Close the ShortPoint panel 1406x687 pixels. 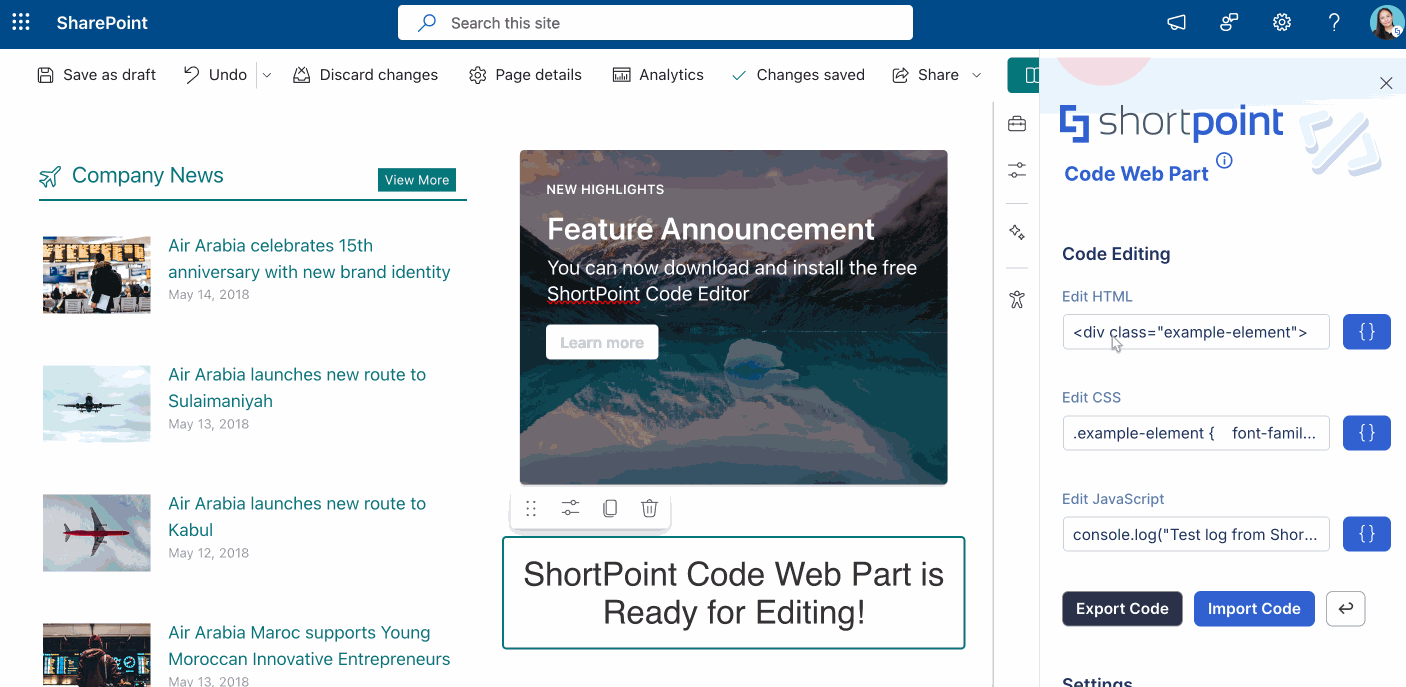pyautogui.click(x=1386, y=83)
